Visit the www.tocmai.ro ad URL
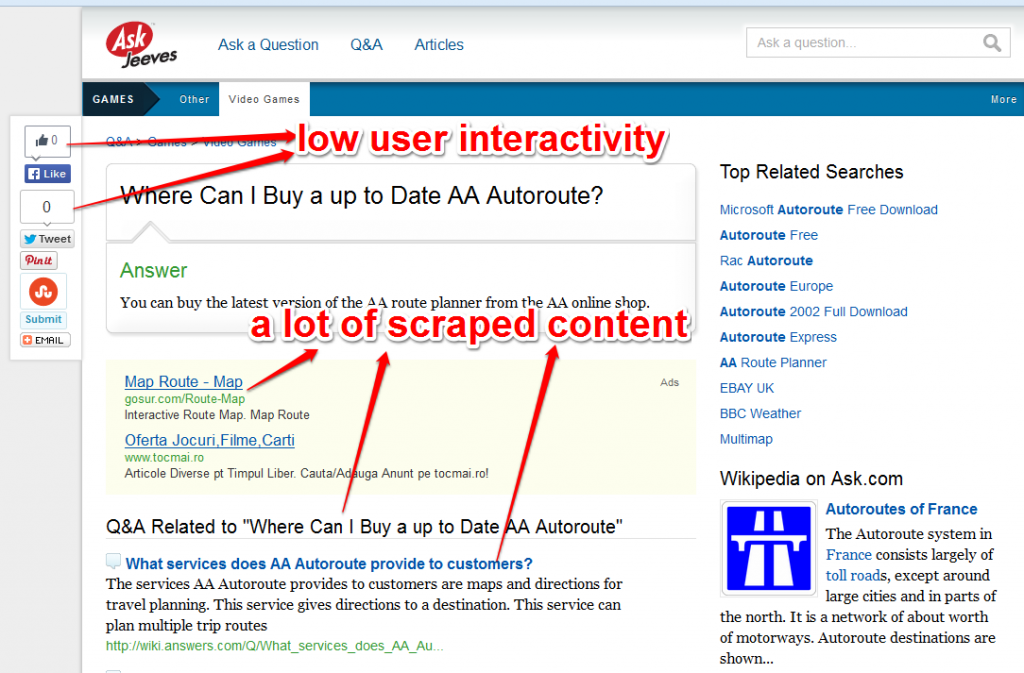 [x=164, y=458]
